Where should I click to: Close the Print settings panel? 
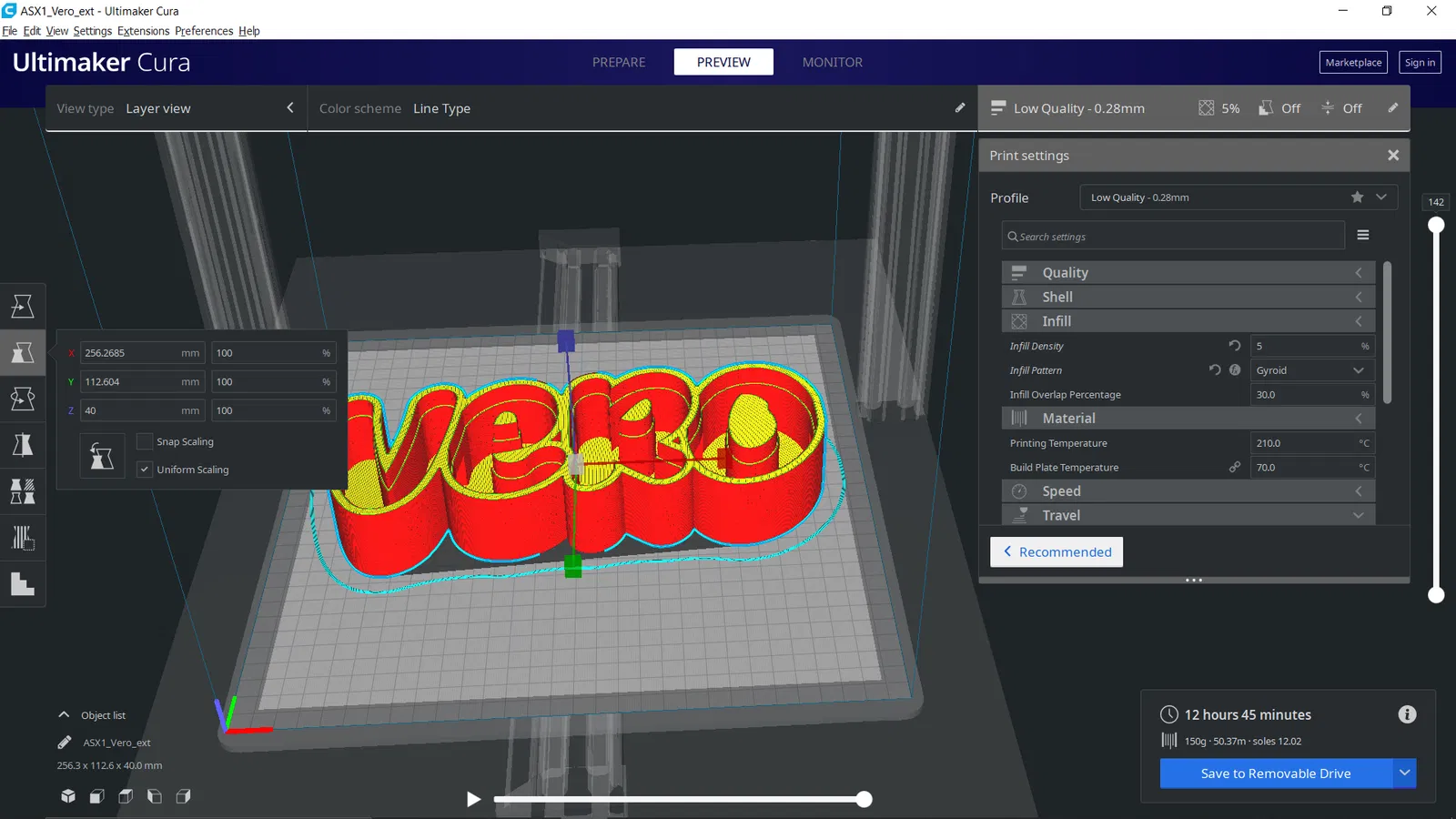1393,156
